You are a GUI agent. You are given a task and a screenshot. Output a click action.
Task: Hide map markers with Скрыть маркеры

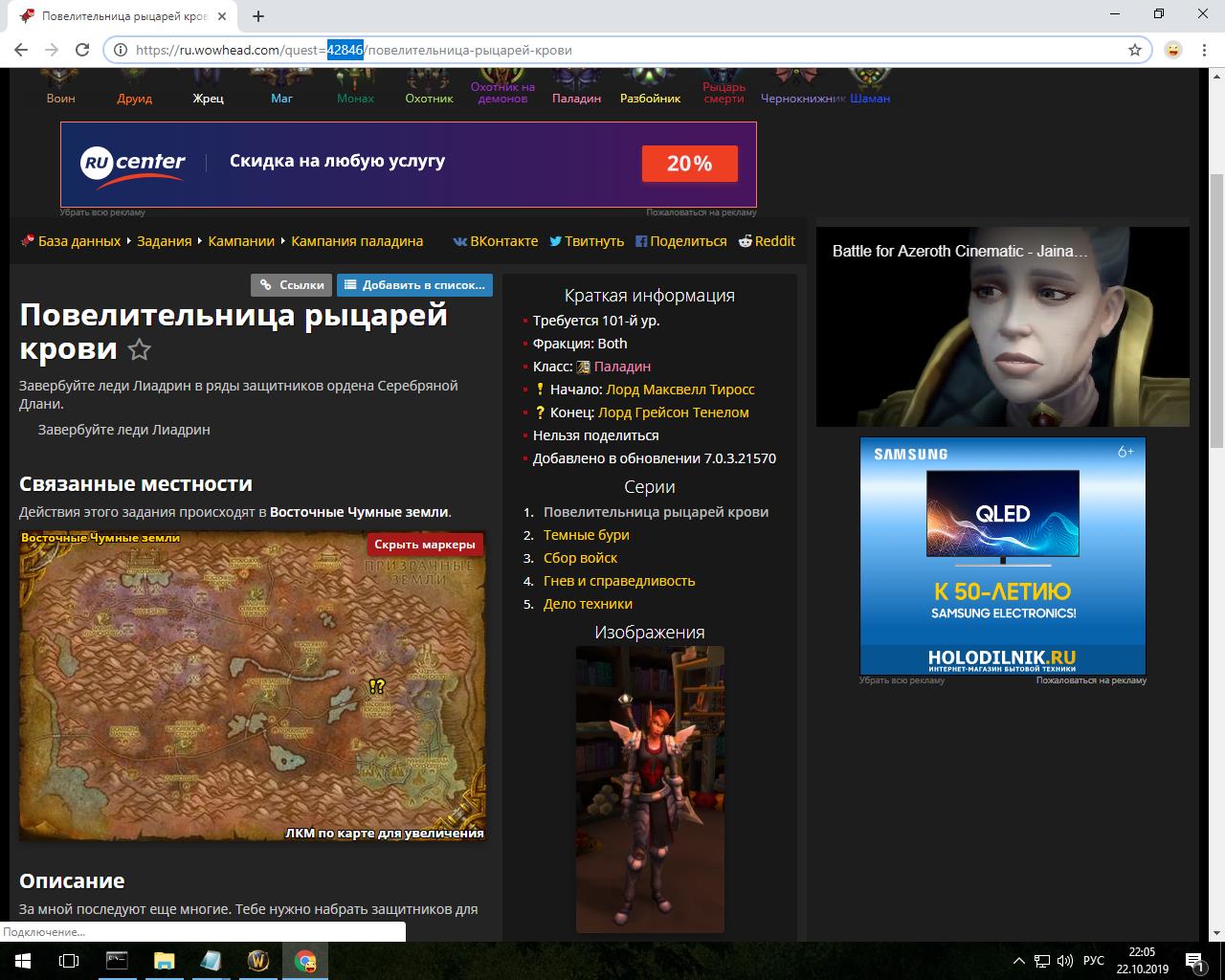[x=424, y=545]
